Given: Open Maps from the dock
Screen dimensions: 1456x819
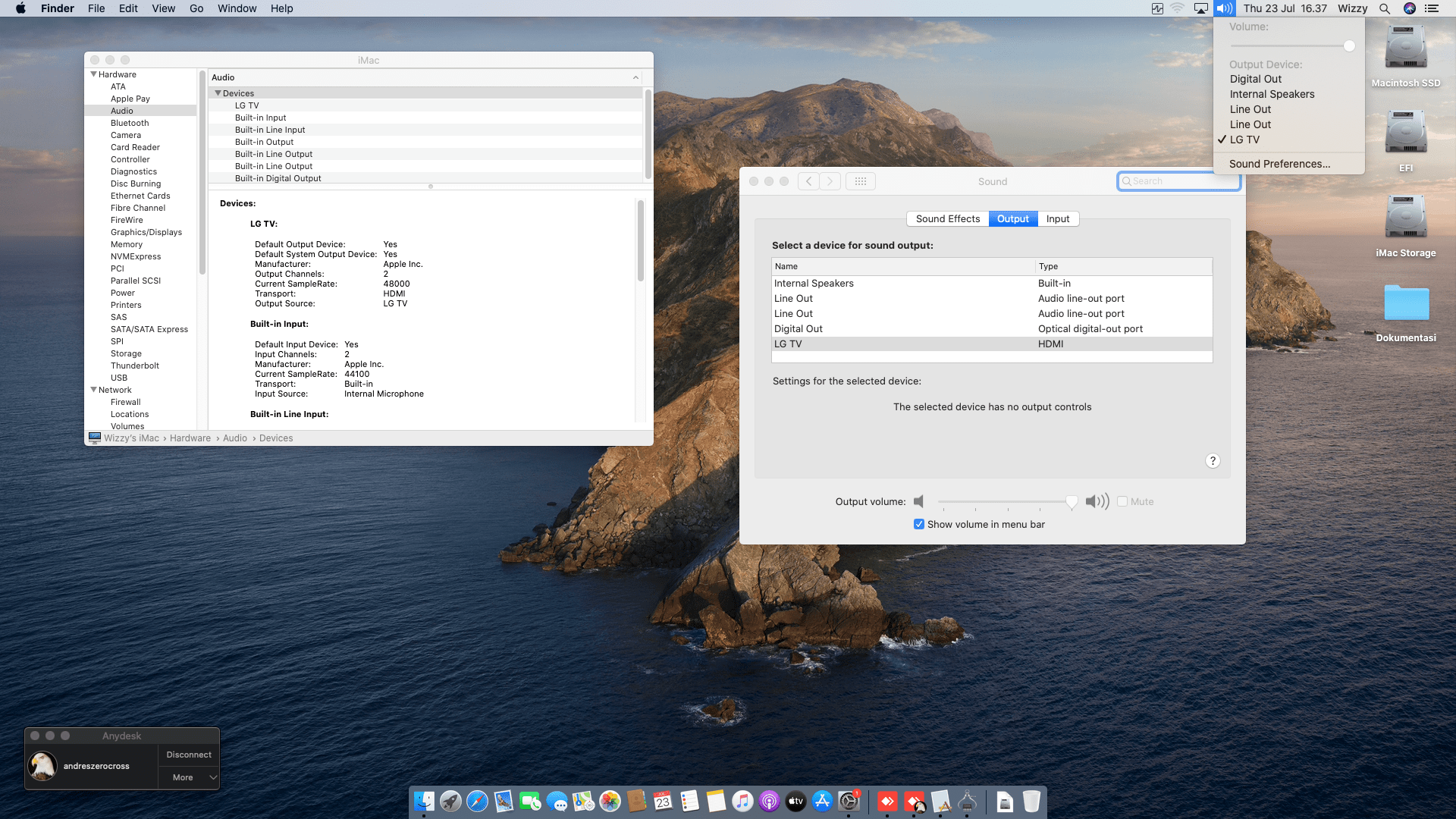Looking at the screenshot, I should 583,801.
